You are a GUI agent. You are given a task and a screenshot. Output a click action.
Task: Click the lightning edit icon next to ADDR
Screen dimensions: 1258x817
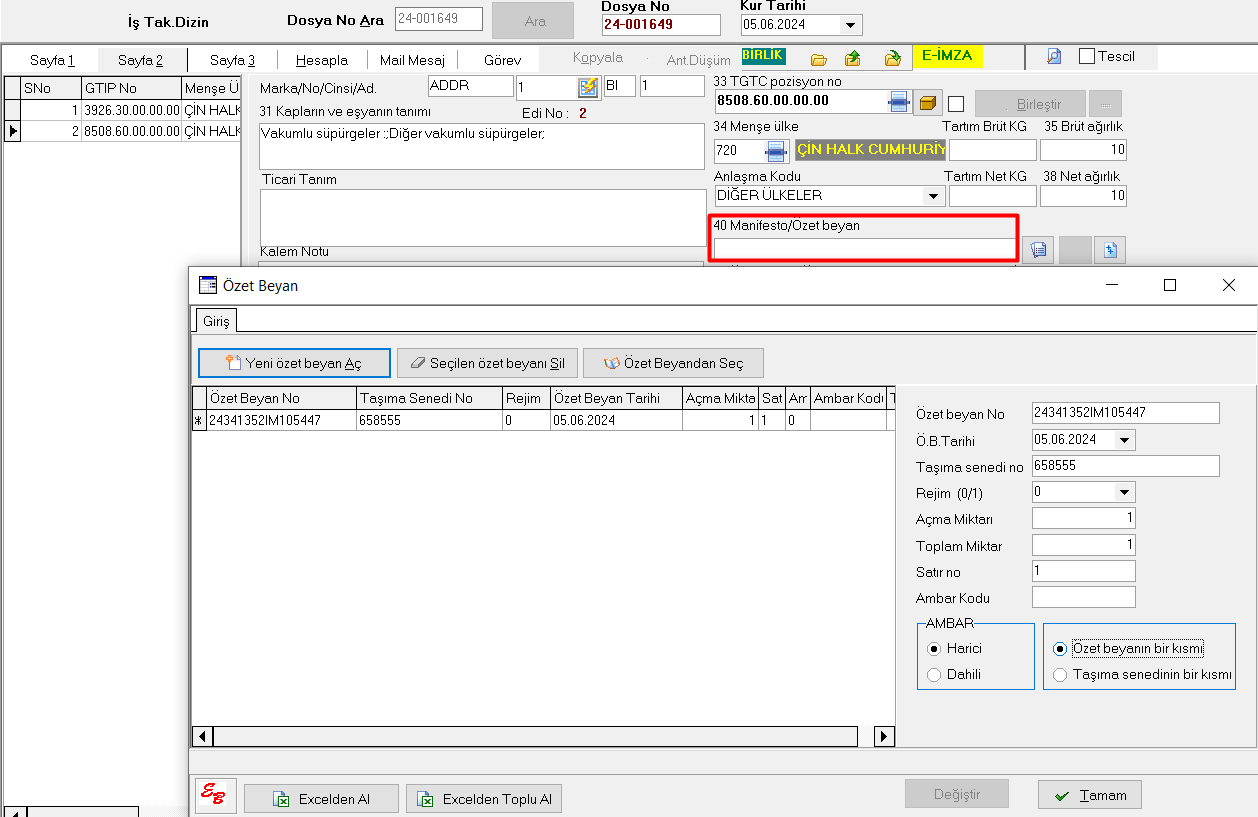(x=588, y=87)
